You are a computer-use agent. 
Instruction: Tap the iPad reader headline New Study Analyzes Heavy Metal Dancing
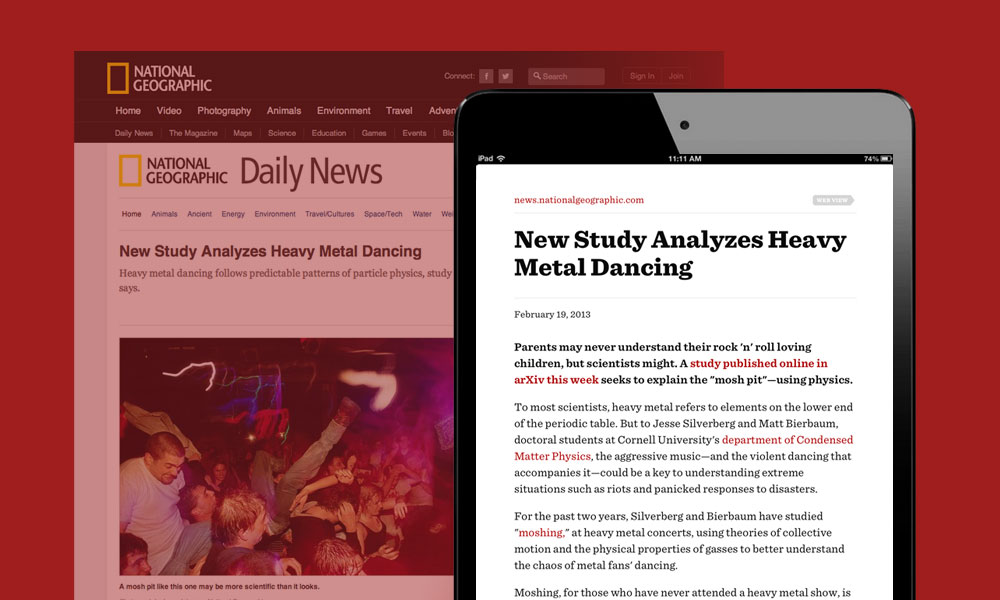pos(680,253)
